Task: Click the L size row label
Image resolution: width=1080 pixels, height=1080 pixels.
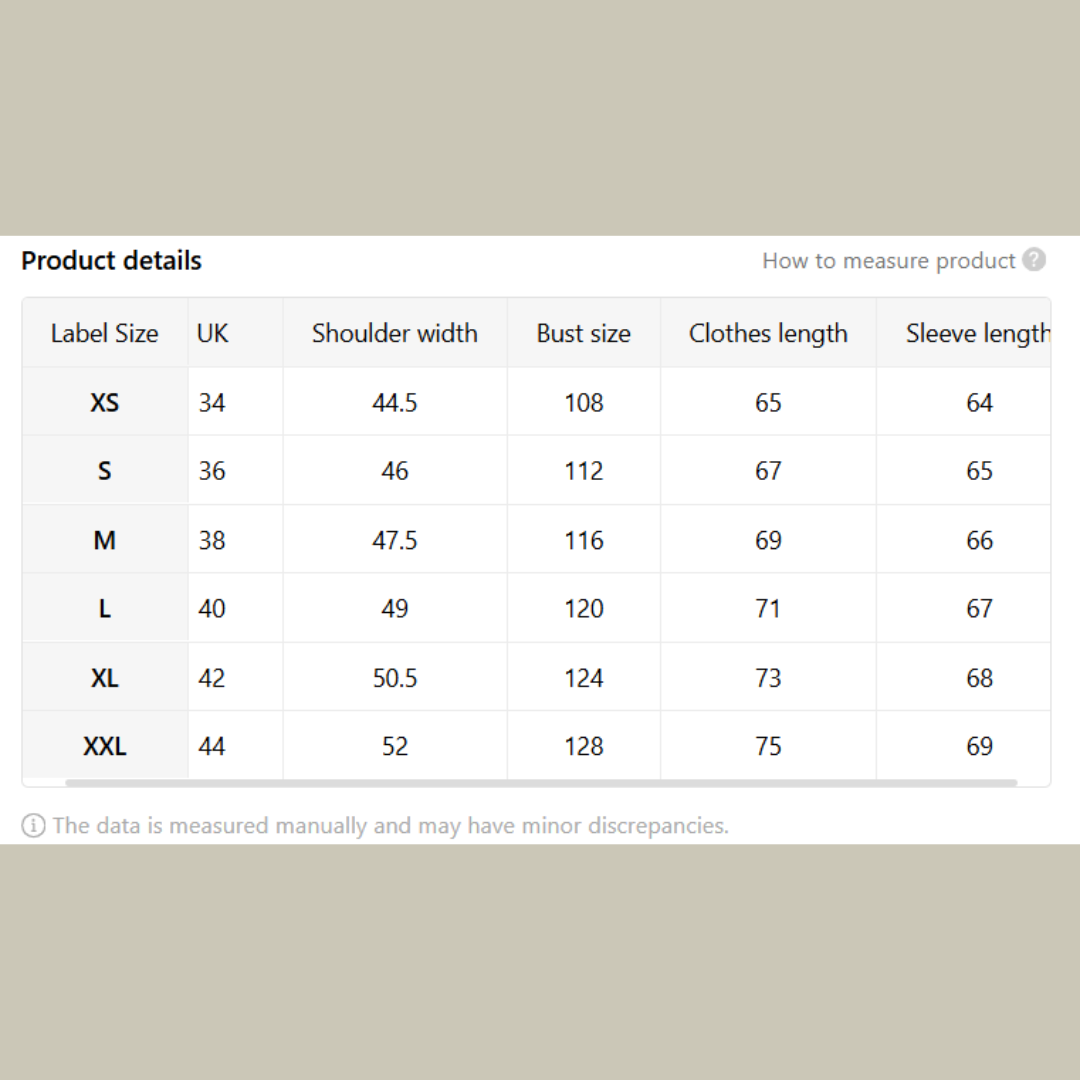Action: [105, 609]
